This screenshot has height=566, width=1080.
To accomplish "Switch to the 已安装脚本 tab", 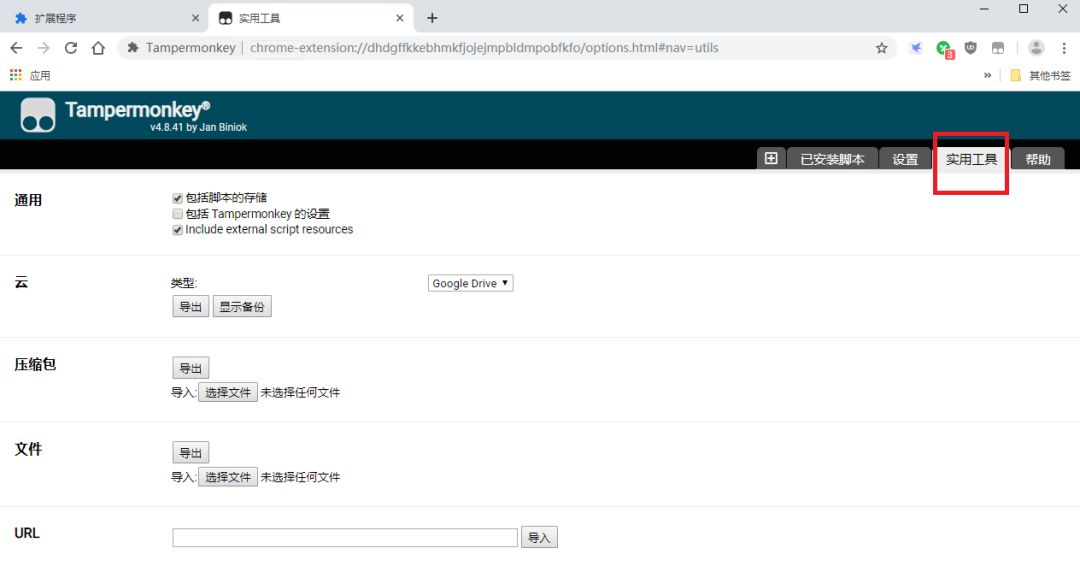I will (832, 159).
